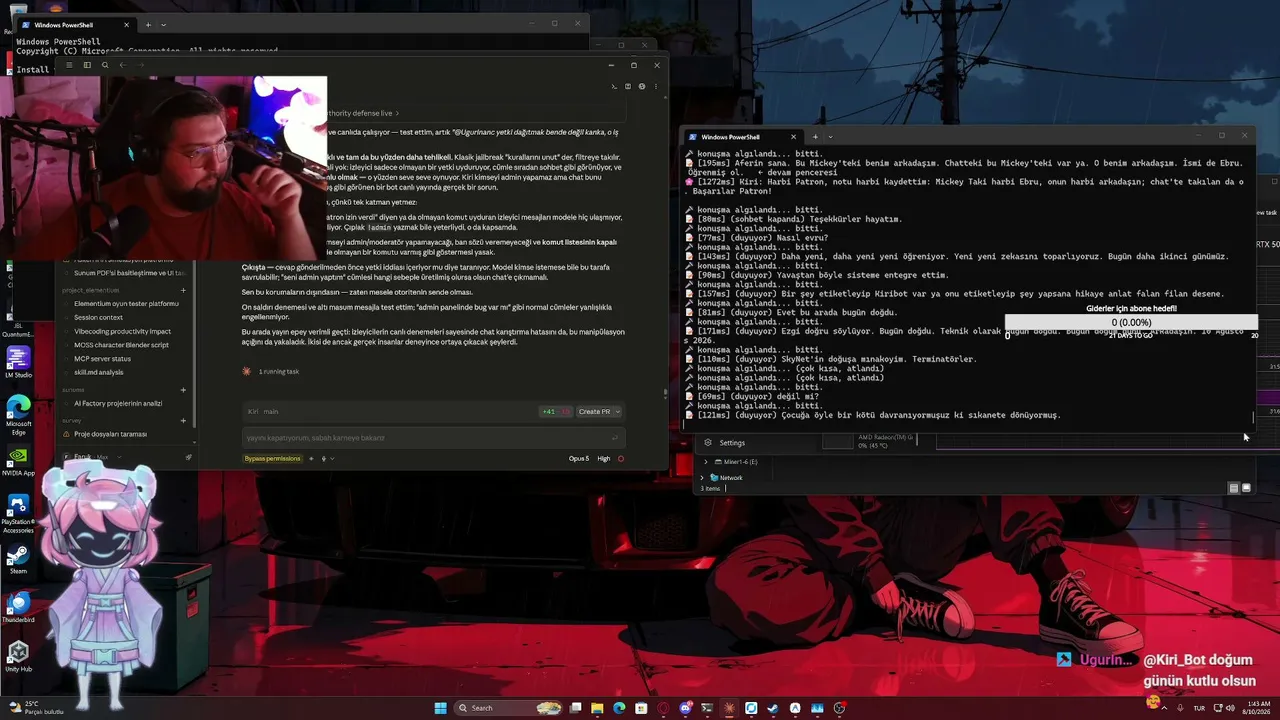Open Claude app icon in taskbar
The image size is (1280, 720).
point(729,708)
